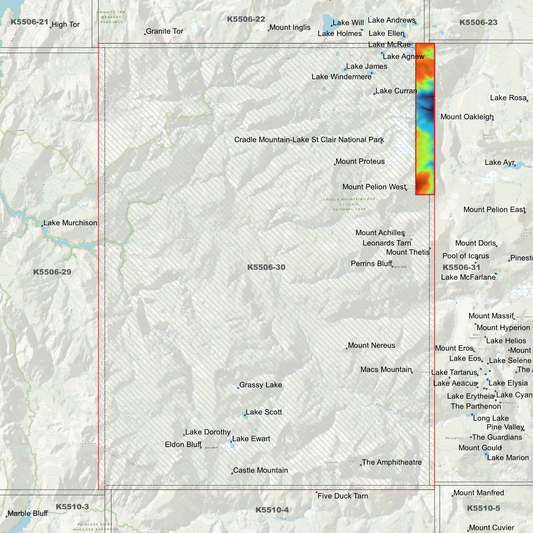Image resolution: width=533 pixels, height=533 pixels.
Task: Click the Lake Curran label
Action: (x=396, y=91)
